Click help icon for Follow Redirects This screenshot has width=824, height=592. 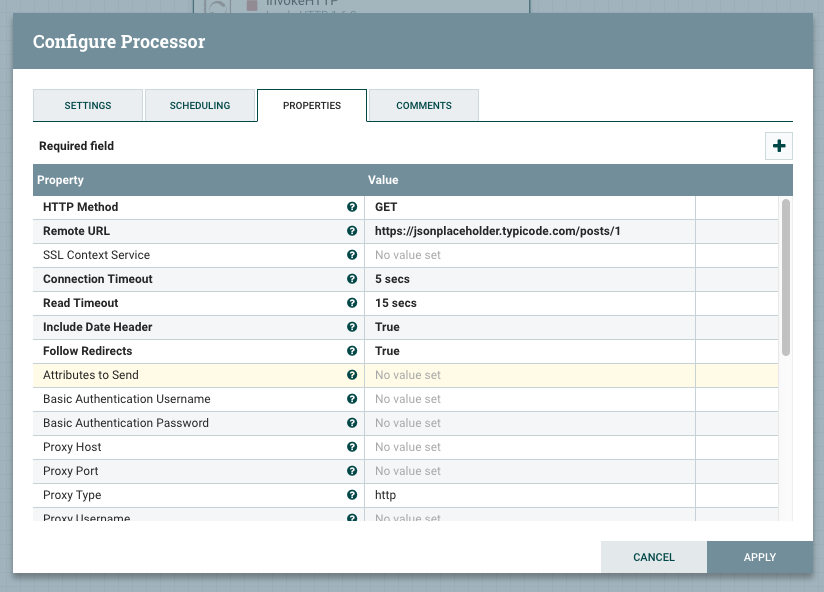point(352,351)
